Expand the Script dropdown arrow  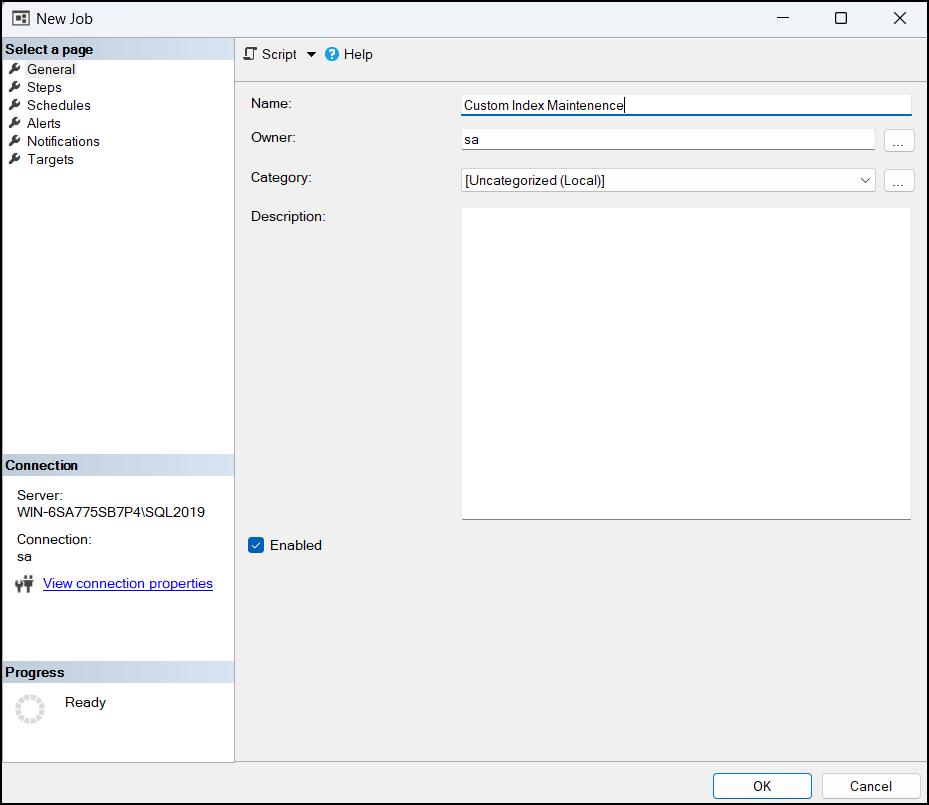[x=310, y=54]
